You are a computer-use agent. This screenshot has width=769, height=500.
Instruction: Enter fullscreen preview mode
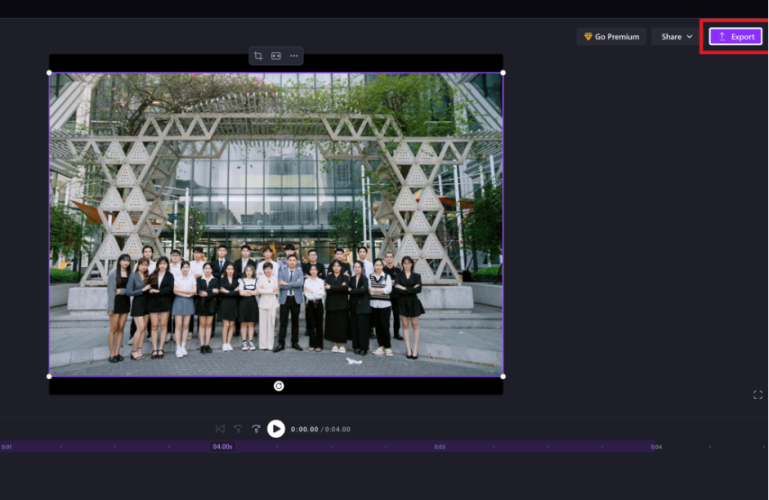tap(757, 395)
